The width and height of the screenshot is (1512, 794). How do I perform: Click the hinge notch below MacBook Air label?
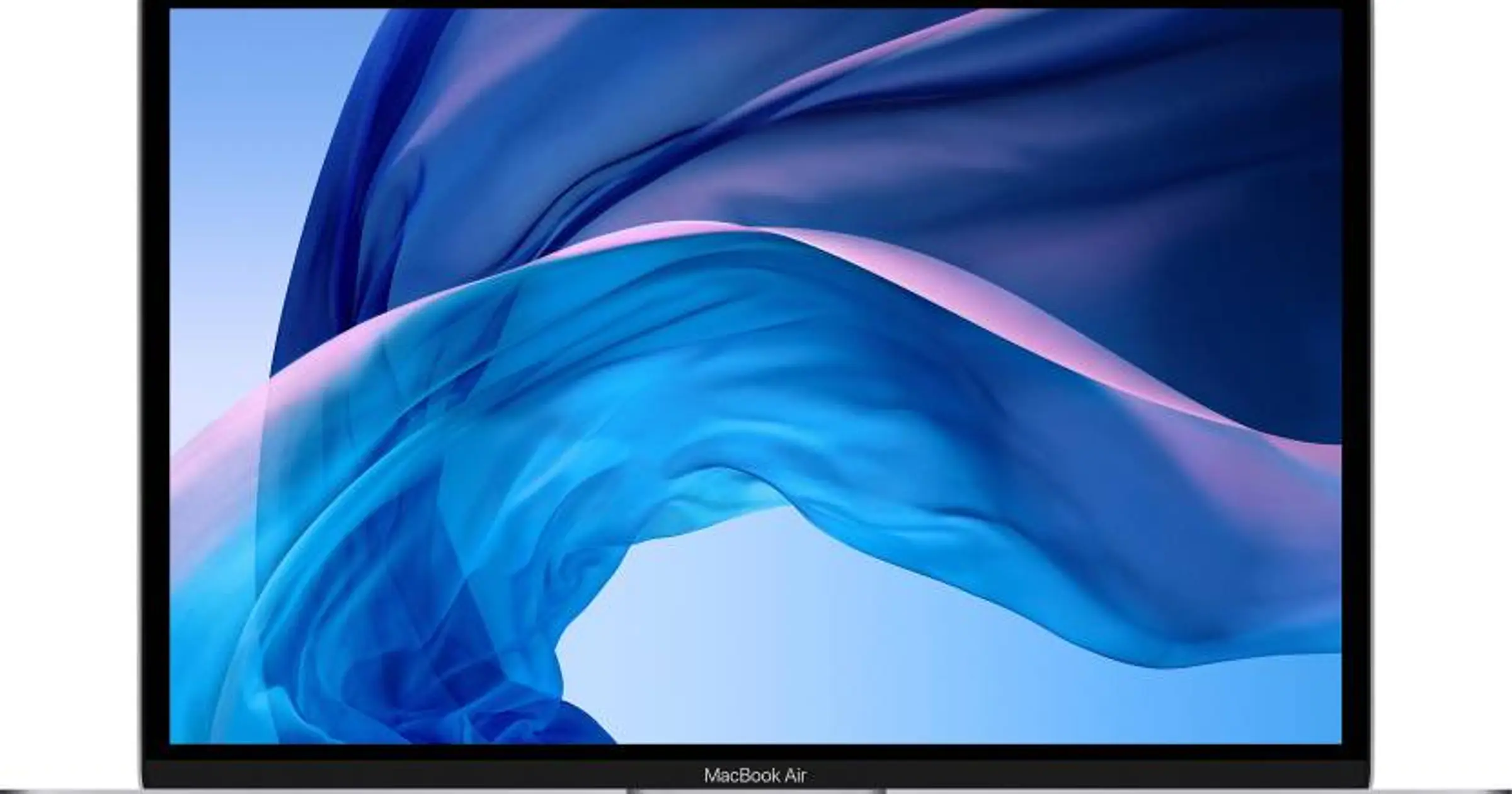tap(756, 791)
